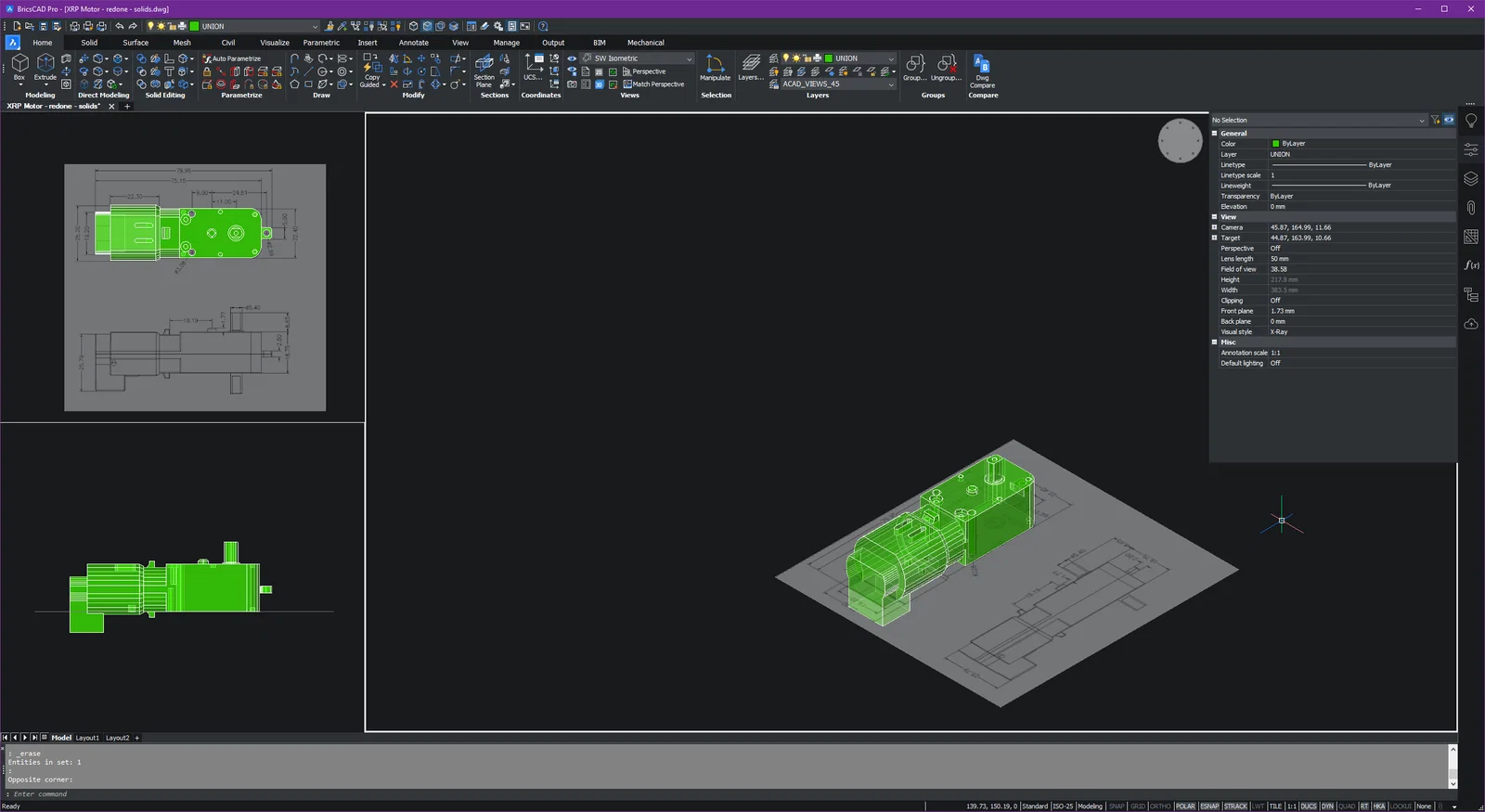Open the Settings sliders side panel icon
1485x812 pixels.
pyautogui.click(x=1471, y=149)
